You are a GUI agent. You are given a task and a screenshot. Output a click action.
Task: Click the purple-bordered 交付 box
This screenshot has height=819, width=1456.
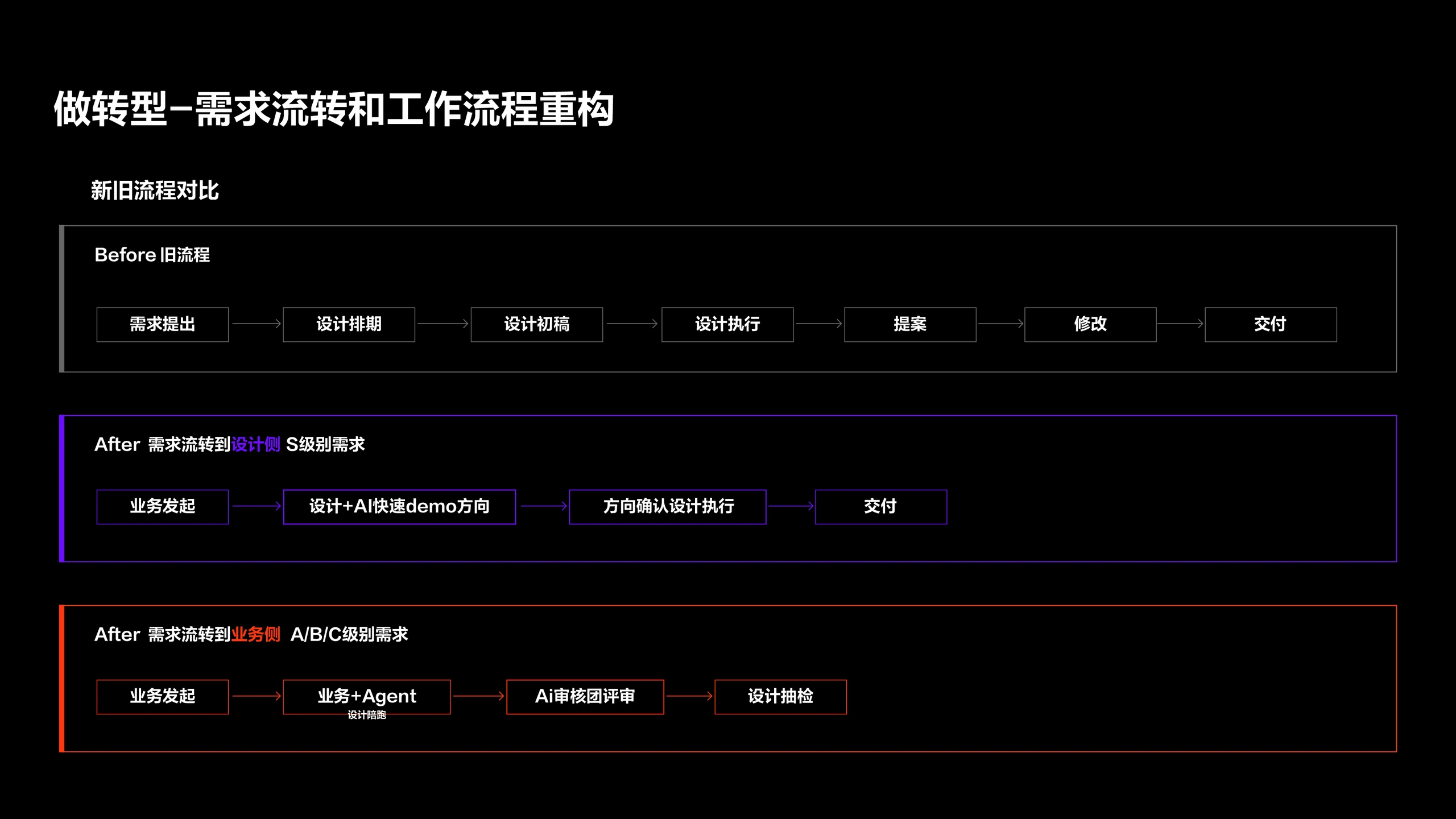(881, 506)
